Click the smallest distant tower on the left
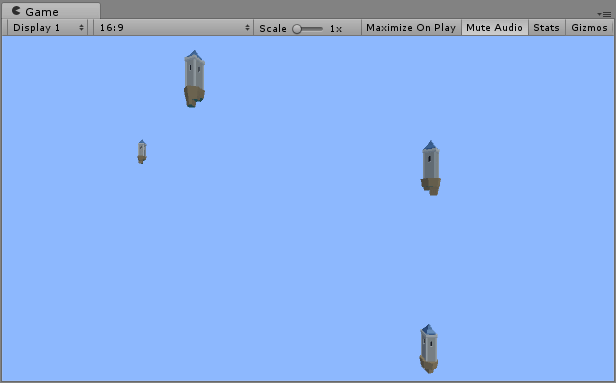The height and width of the screenshot is (383, 616). [142, 152]
